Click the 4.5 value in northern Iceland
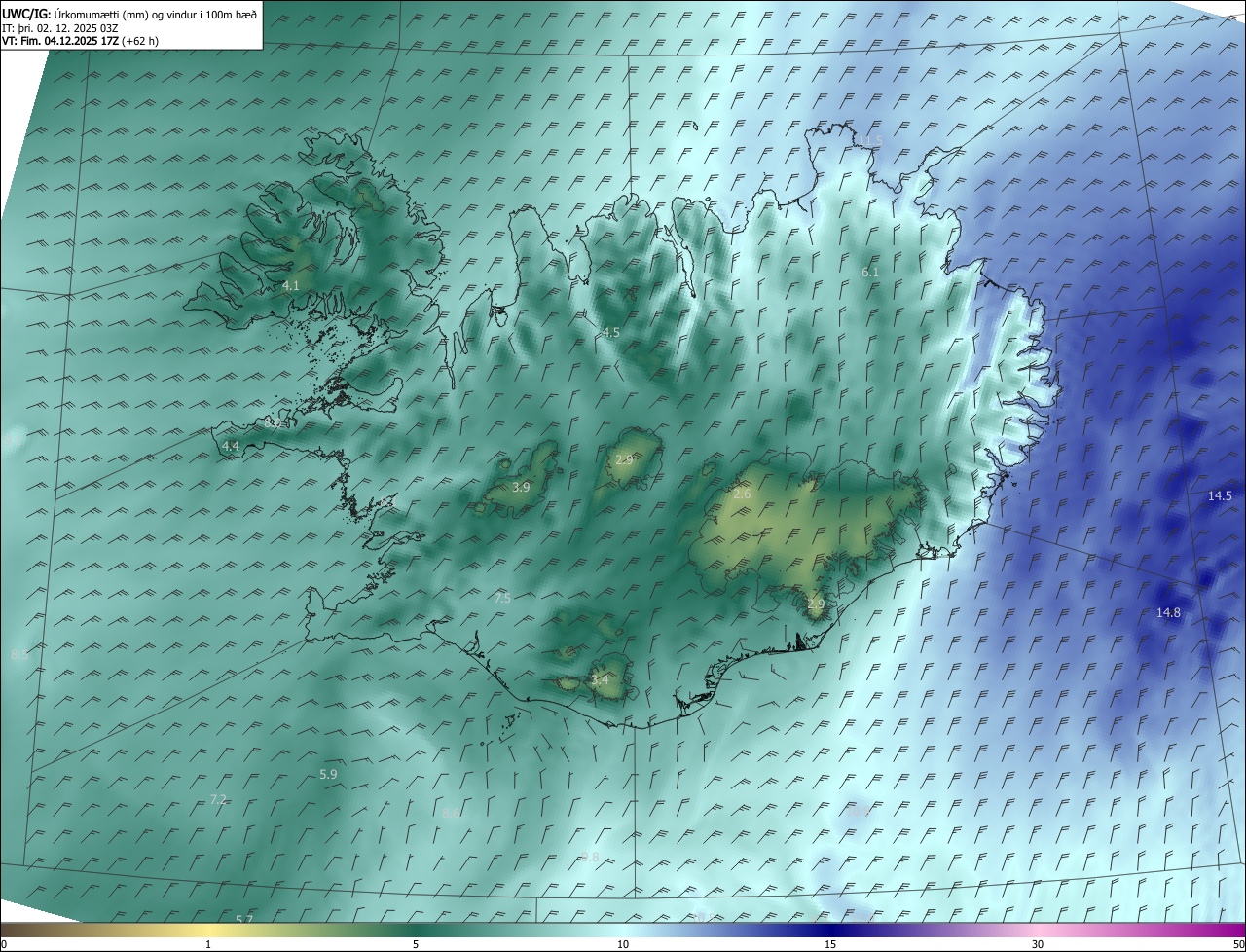Image resolution: width=1246 pixels, height=952 pixels. coord(611,332)
